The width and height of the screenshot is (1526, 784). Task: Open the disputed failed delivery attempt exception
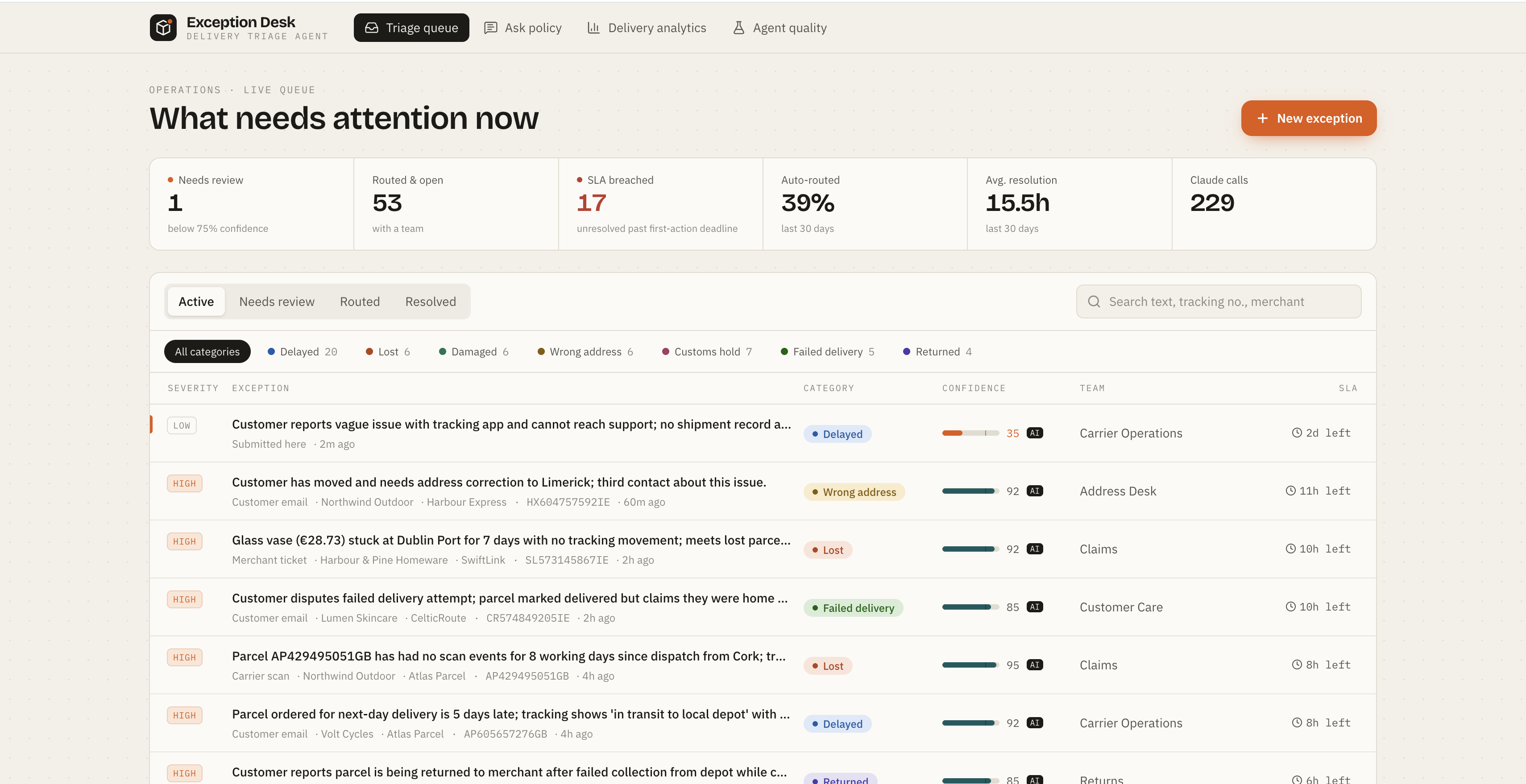(x=763, y=607)
